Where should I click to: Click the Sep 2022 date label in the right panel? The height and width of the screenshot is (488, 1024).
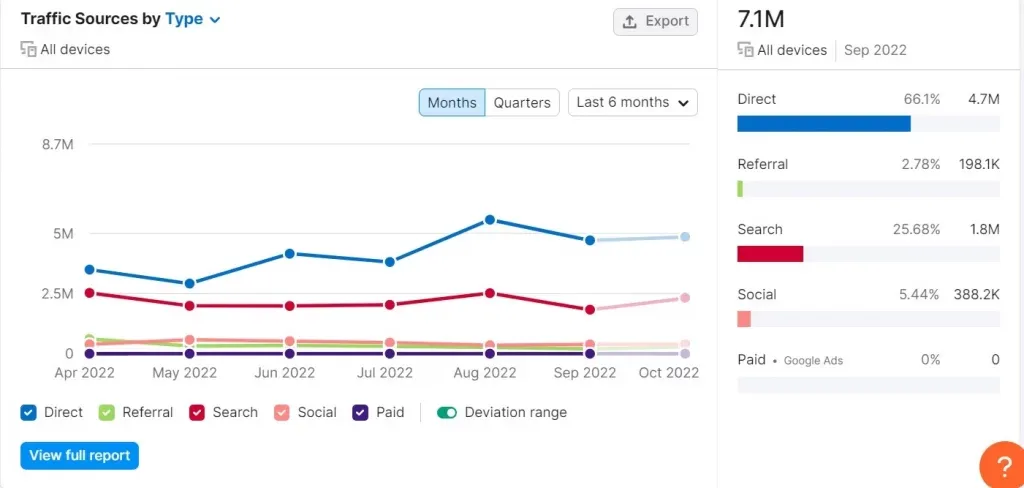click(875, 50)
